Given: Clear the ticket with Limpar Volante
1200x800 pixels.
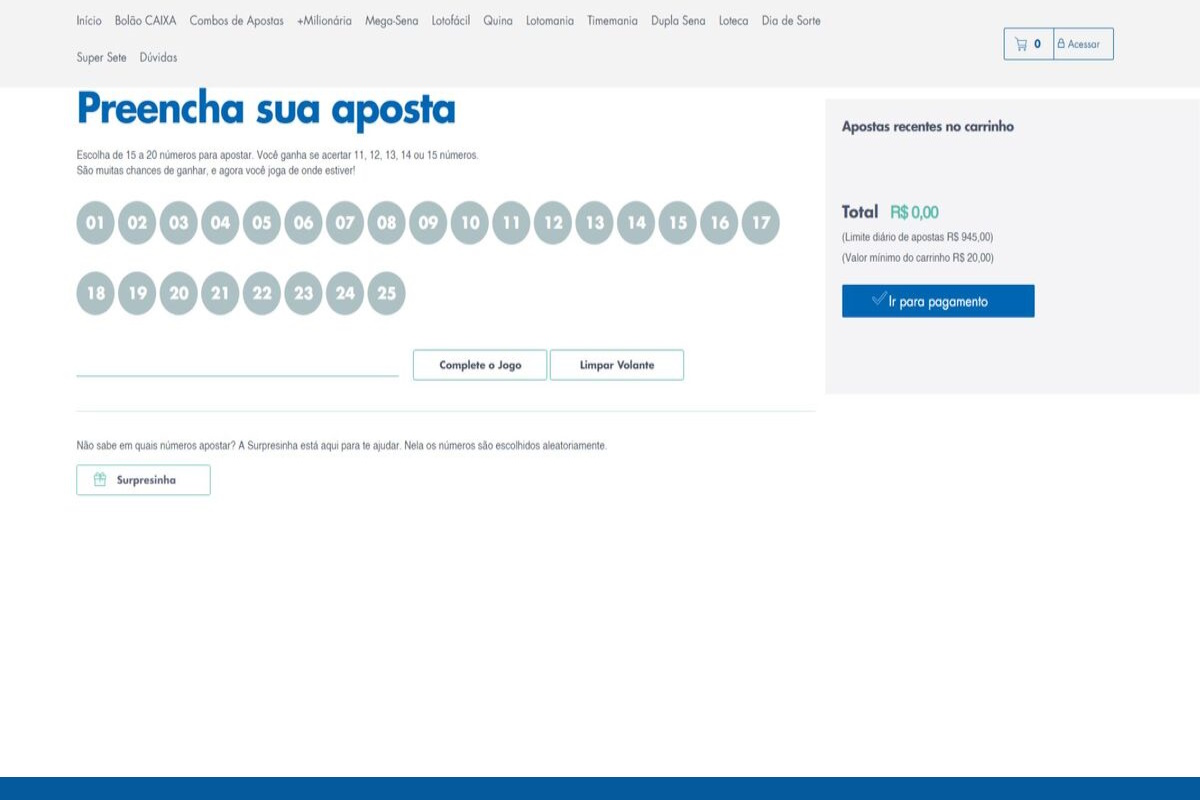Looking at the screenshot, I should click(617, 365).
